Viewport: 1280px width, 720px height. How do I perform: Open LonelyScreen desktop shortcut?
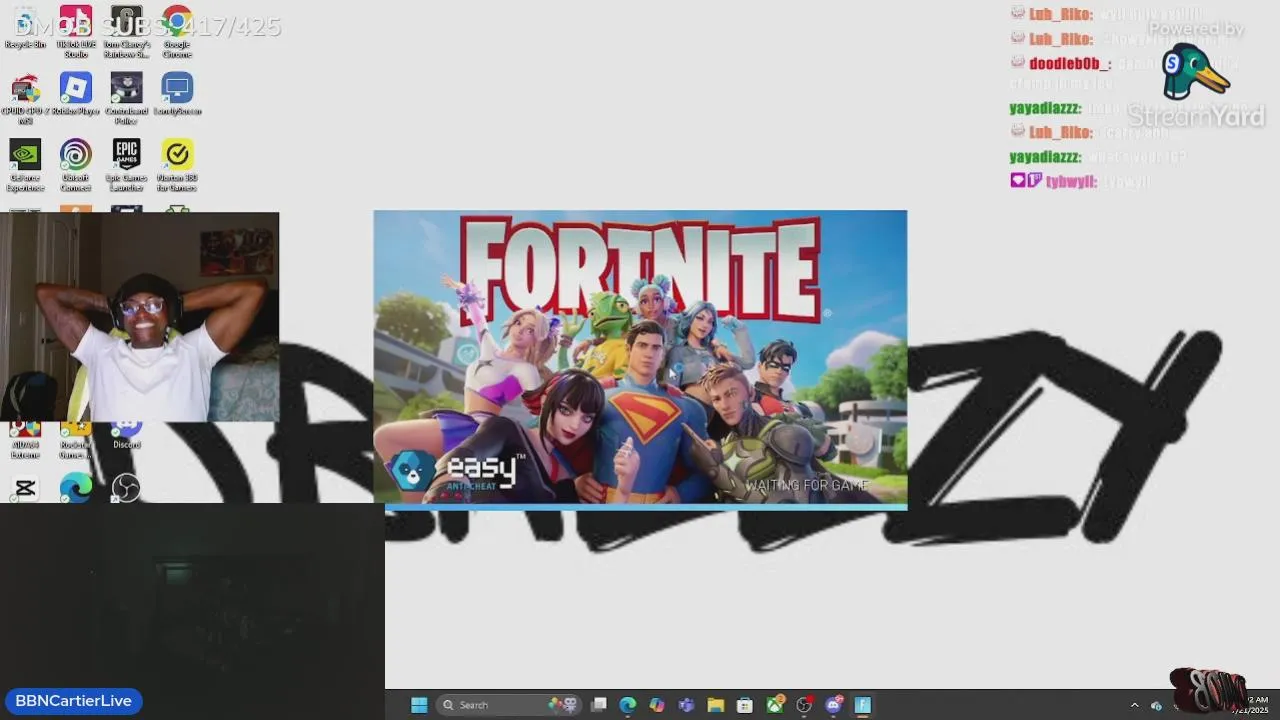(x=177, y=95)
